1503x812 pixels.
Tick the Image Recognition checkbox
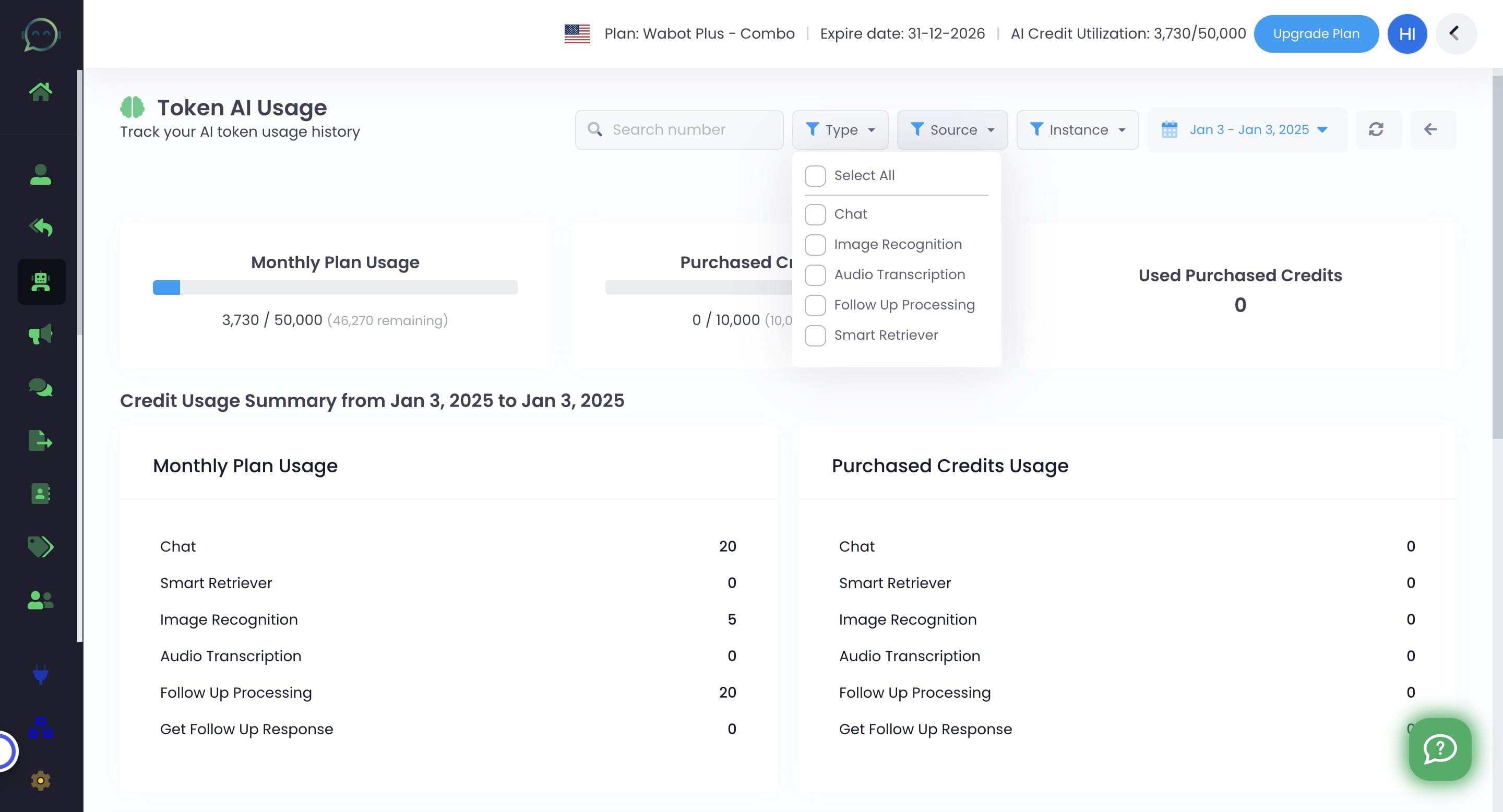815,244
